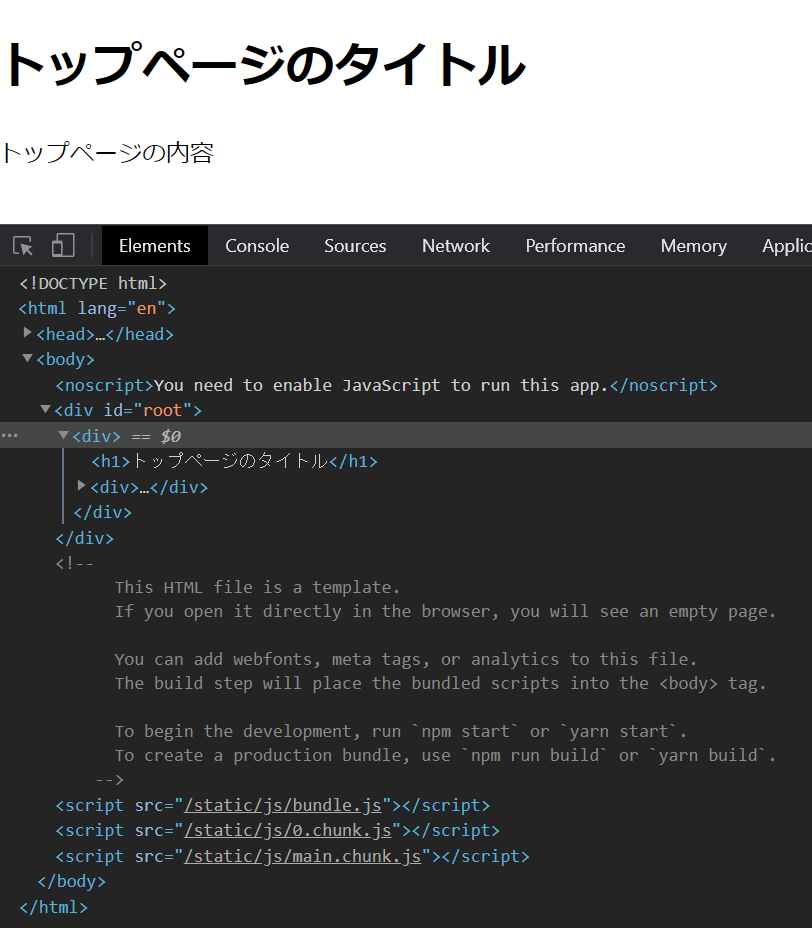Switch to the Console tab
The image size is (812, 928).
tap(256, 245)
